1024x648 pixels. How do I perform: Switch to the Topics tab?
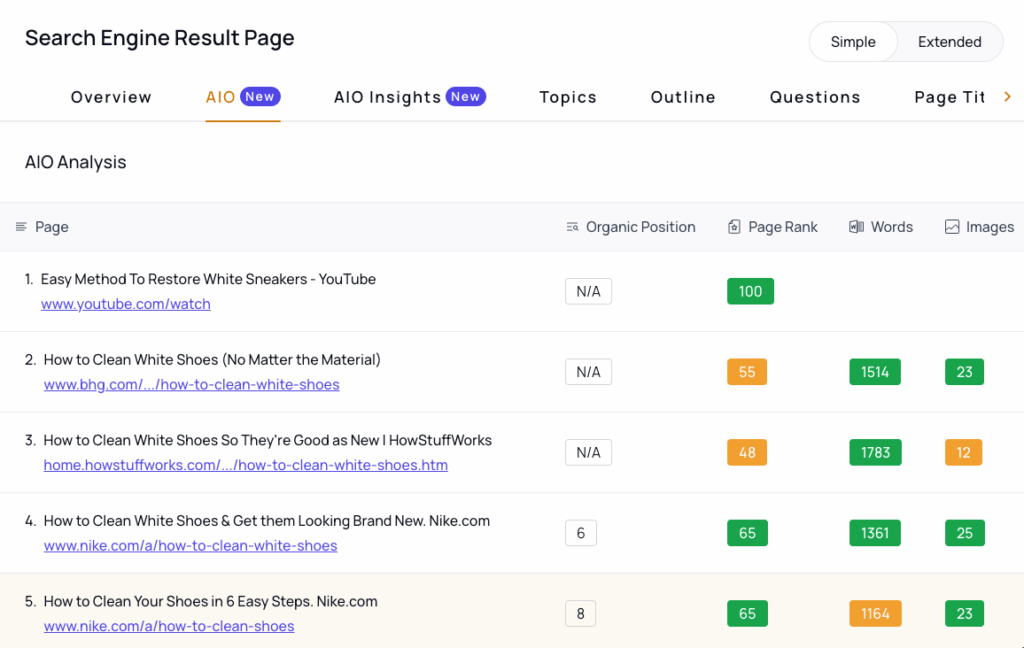coord(568,97)
